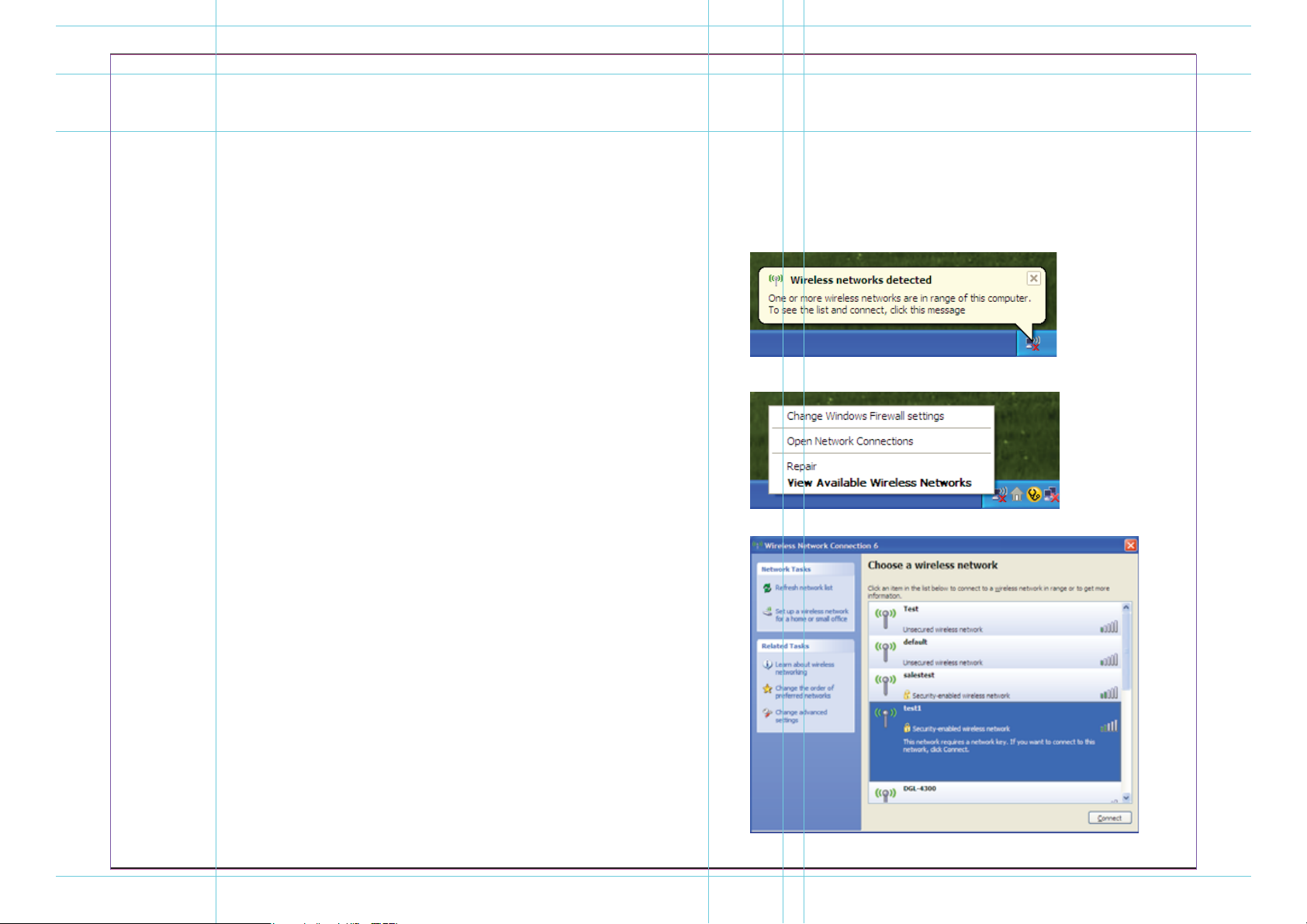Click the Wireless networks detected balloon message
1307x924 pixels.
click(899, 304)
